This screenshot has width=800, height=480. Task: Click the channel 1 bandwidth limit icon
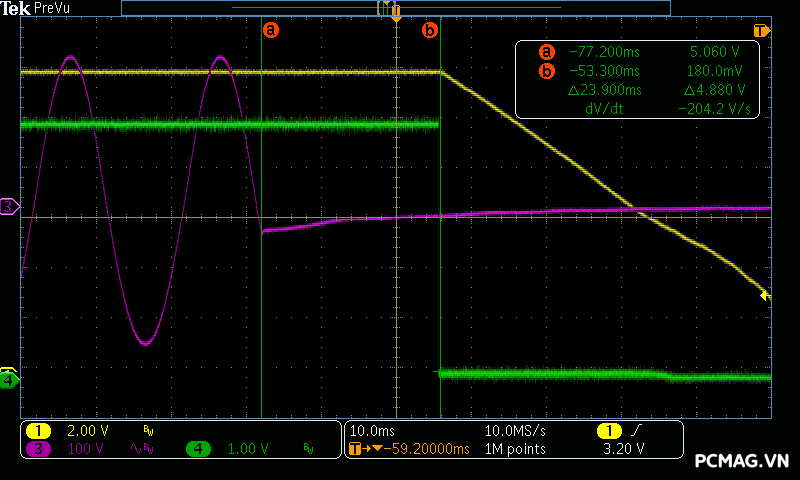click(x=148, y=431)
